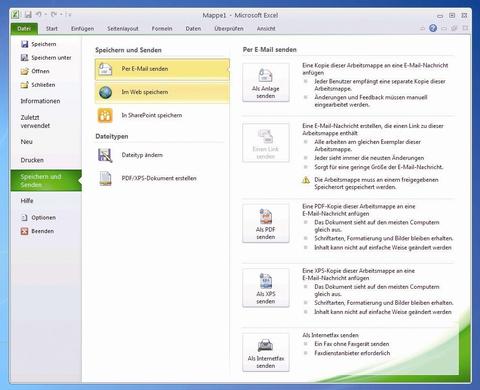Switch to the Formeln tab
Viewport: 480px width, 390px height.
(162, 29)
